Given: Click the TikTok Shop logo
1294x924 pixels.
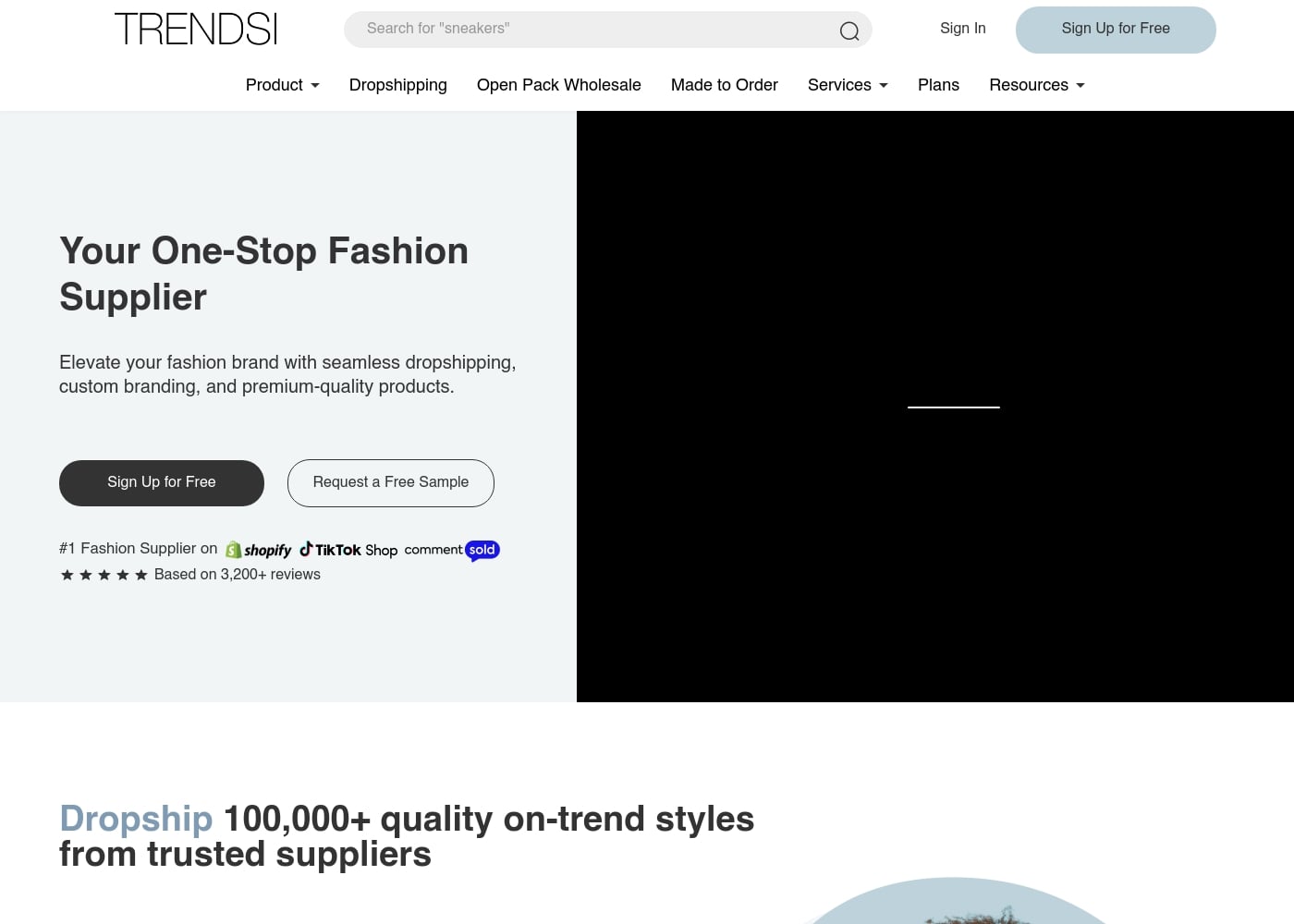Looking at the screenshot, I should pos(348,550).
